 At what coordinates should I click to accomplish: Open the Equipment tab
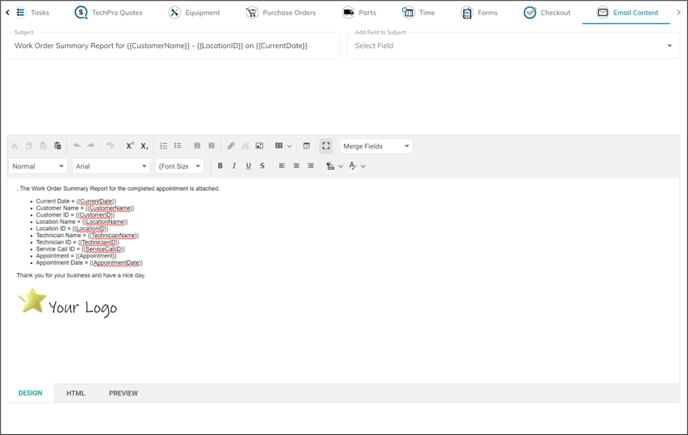(194, 13)
